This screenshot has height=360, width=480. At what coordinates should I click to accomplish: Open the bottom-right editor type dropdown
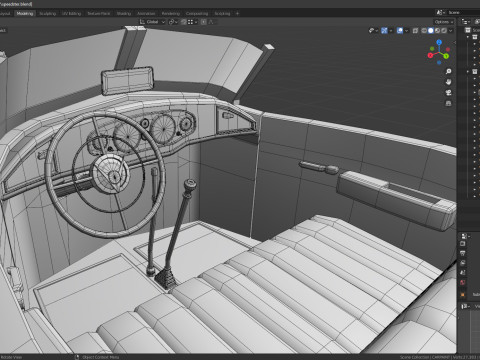coord(465,306)
